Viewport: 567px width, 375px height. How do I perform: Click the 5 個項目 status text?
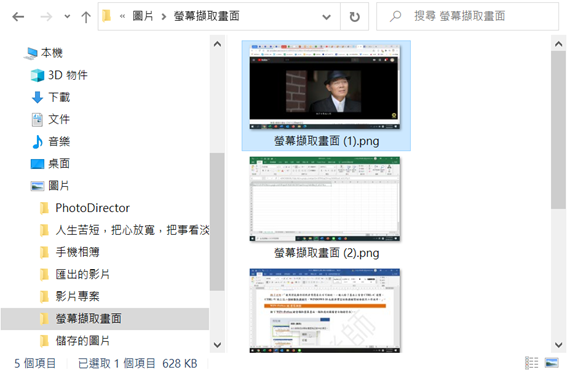pos(35,363)
